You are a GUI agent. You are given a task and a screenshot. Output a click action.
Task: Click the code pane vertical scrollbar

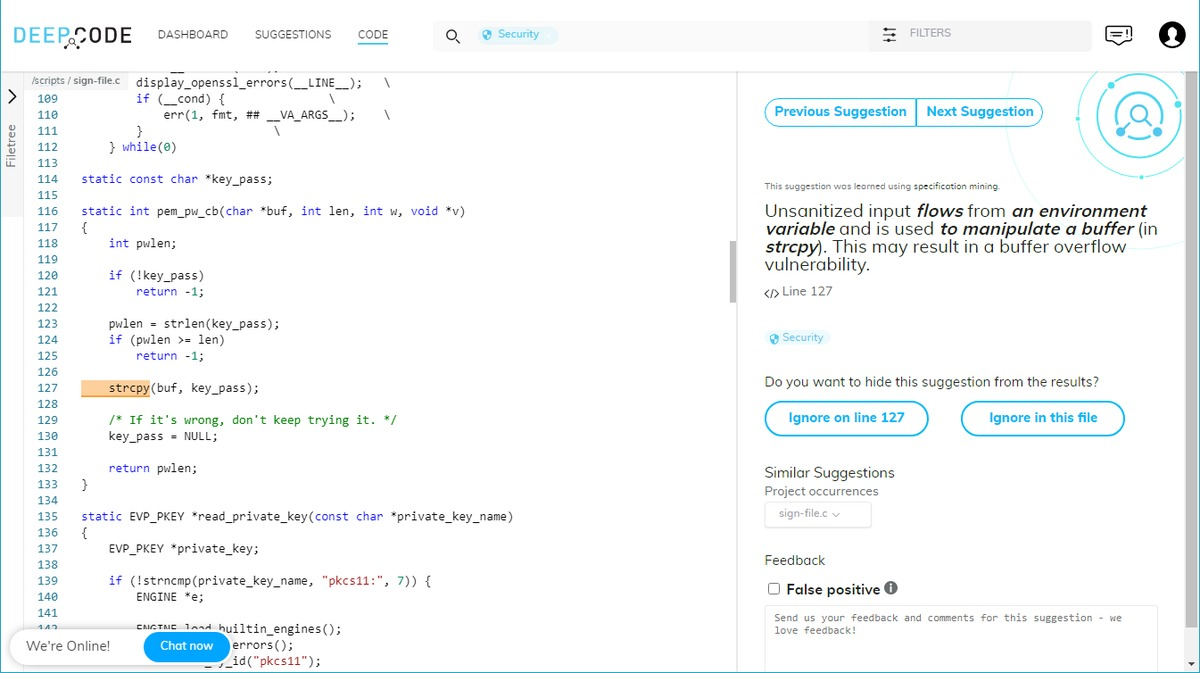733,271
